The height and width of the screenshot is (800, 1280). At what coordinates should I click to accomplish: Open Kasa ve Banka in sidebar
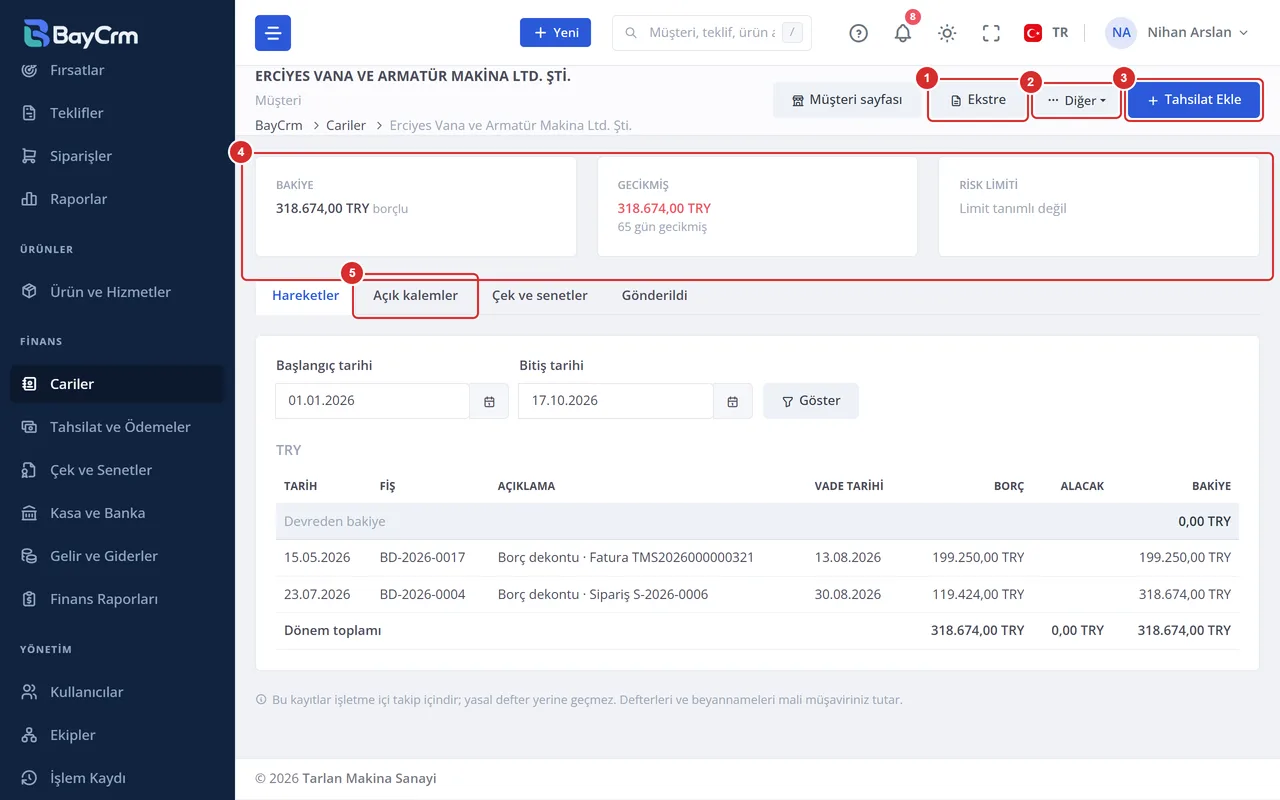117,513
